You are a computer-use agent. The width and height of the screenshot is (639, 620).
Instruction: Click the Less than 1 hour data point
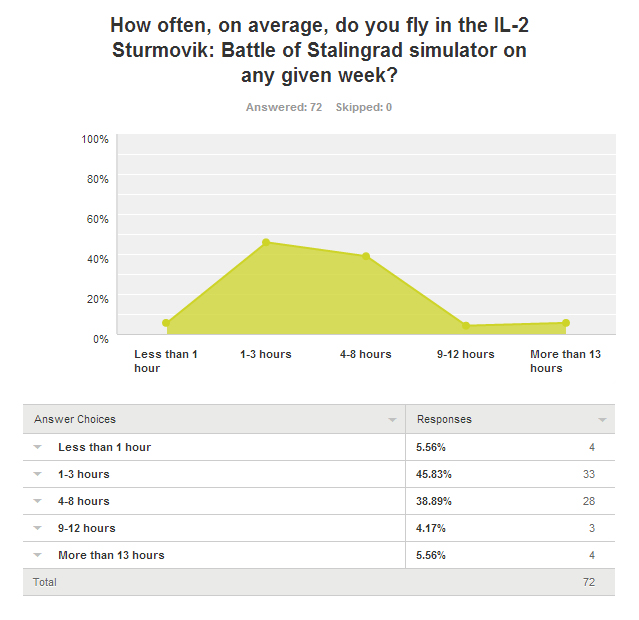[x=166, y=323]
